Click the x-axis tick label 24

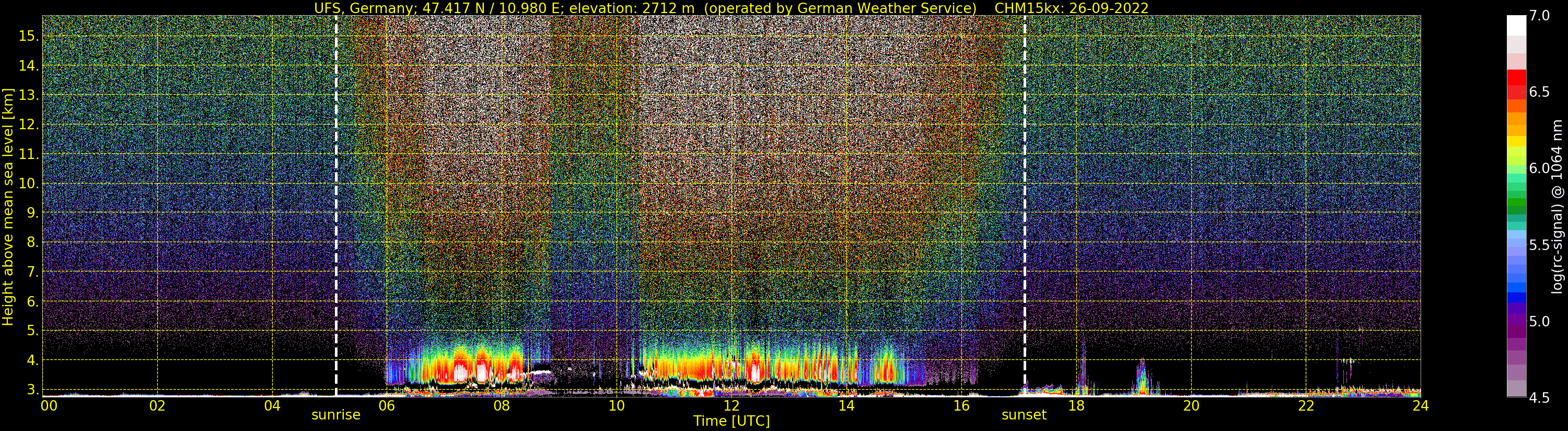tap(1420, 405)
